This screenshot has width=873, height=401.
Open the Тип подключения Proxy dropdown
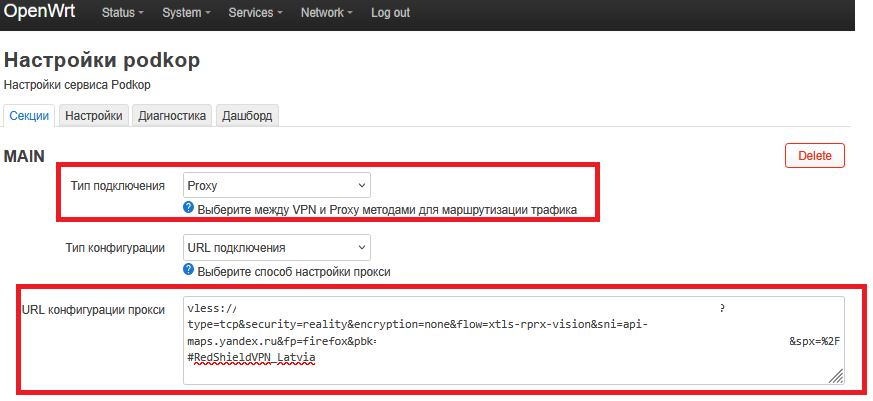pyautogui.click(x=276, y=186)
